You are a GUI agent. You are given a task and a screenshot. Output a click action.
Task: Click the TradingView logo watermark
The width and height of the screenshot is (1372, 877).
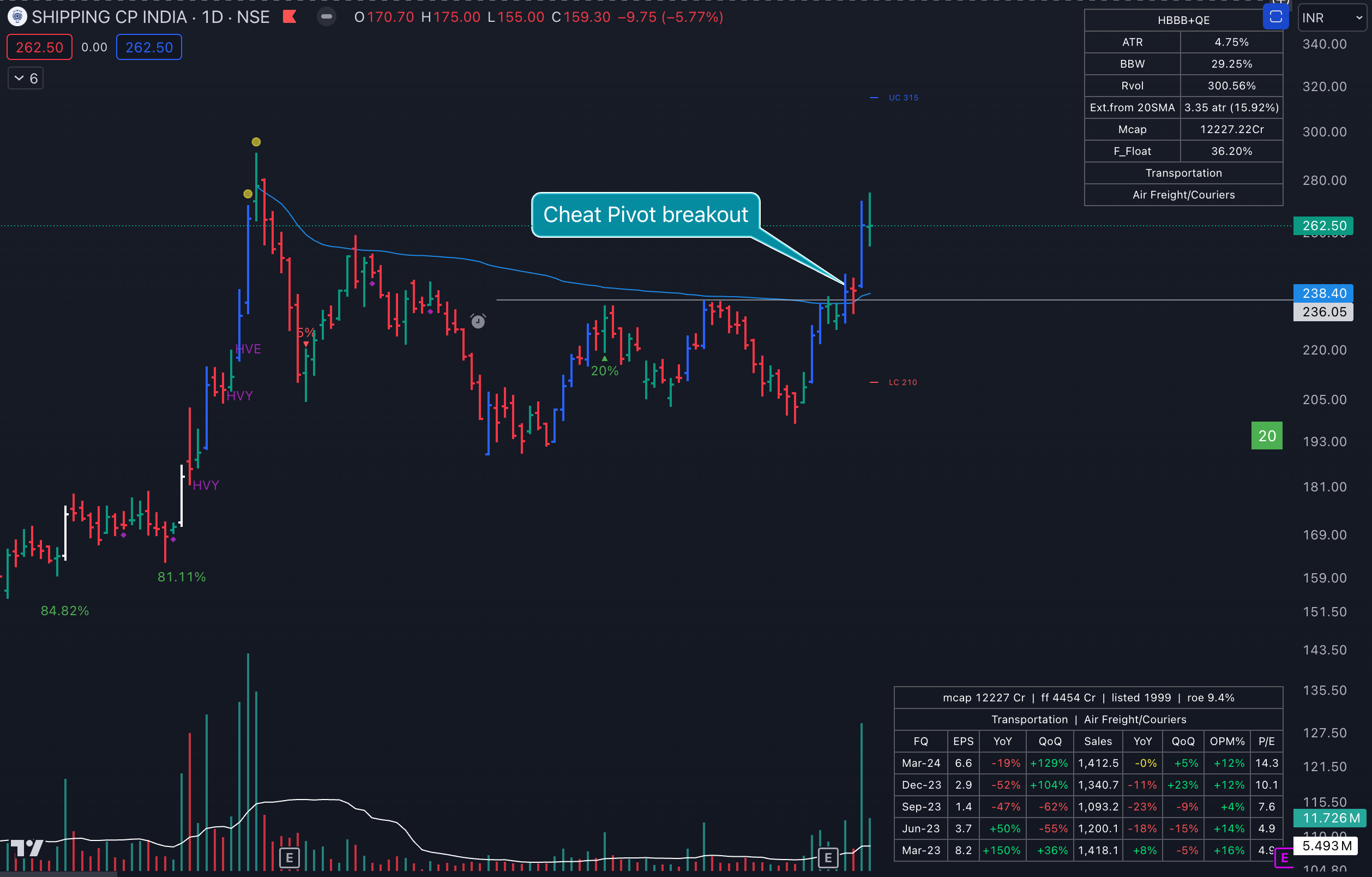[26, 848]
